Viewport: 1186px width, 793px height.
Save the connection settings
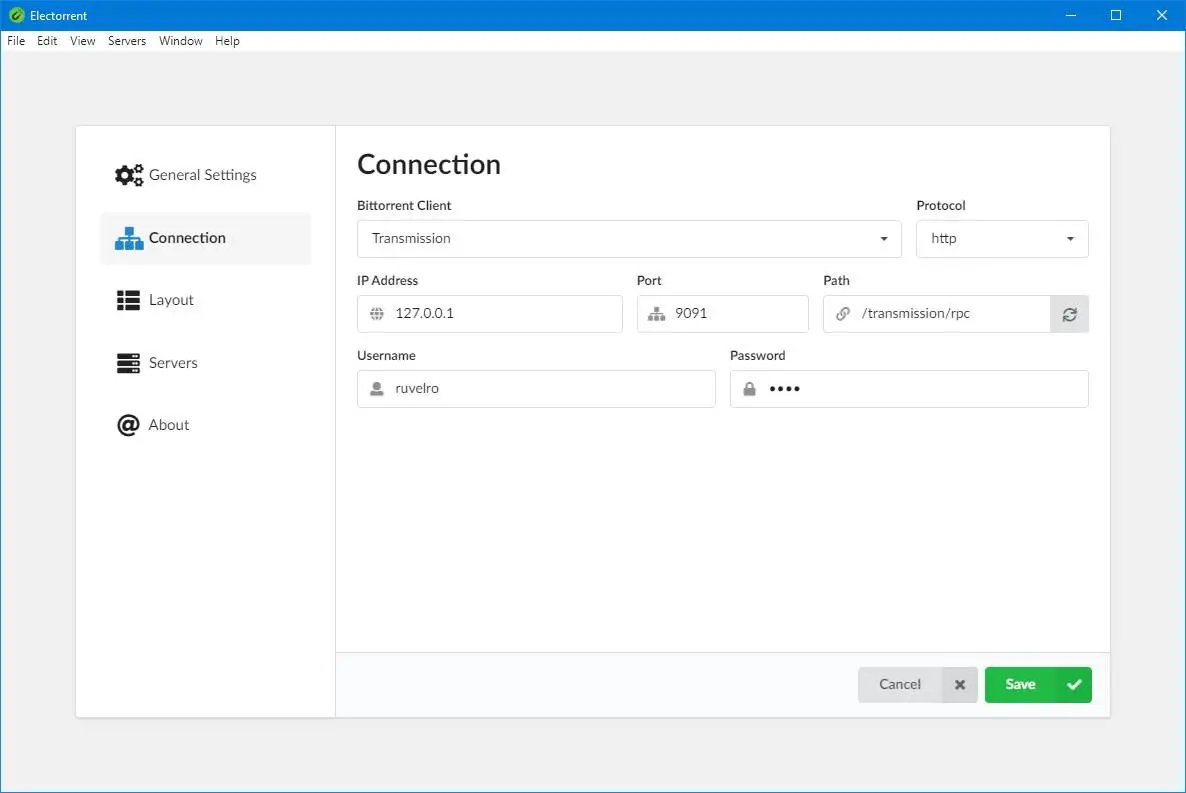(1038, 685)
